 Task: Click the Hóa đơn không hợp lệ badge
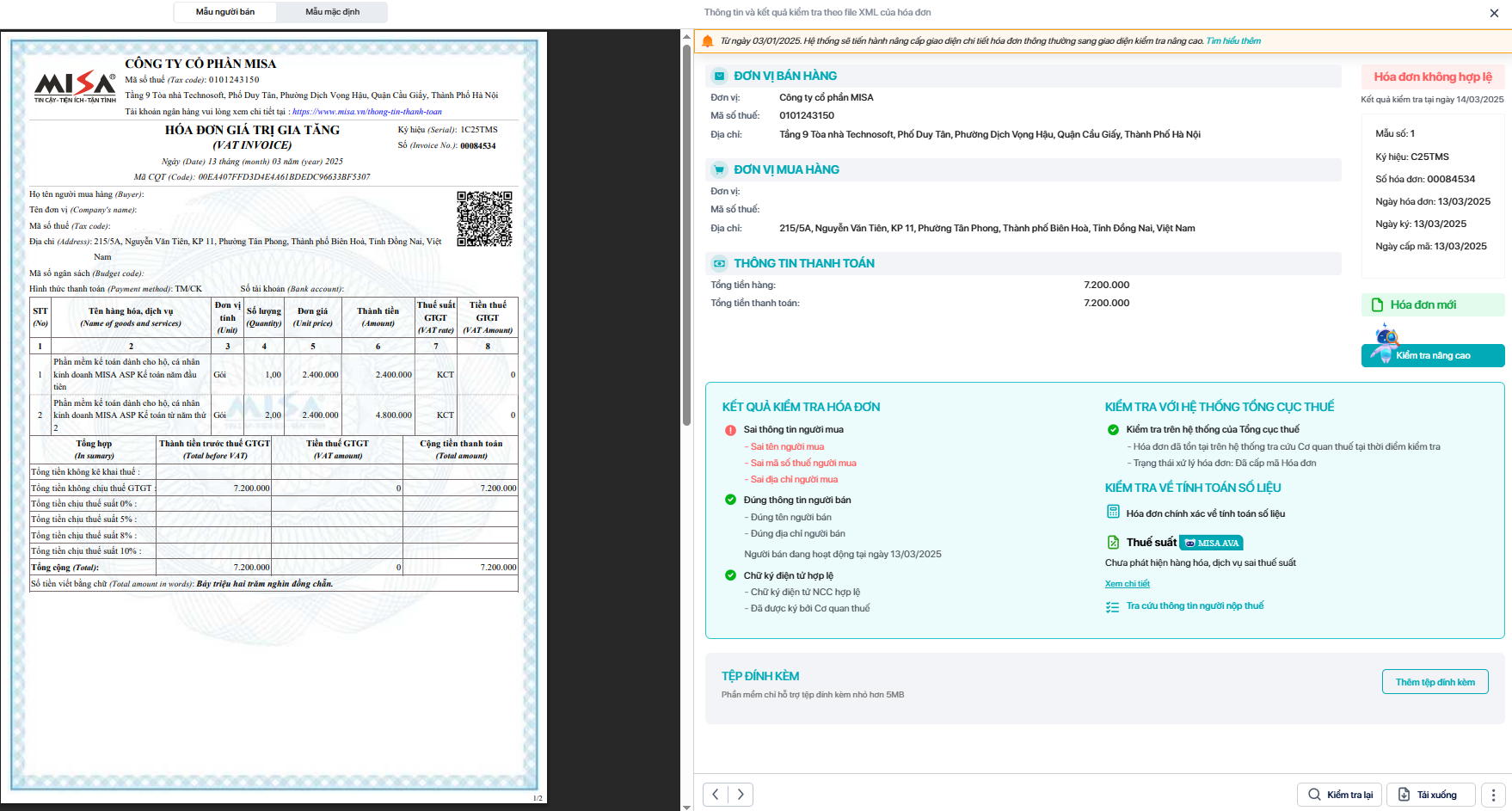click(1433, 77)
